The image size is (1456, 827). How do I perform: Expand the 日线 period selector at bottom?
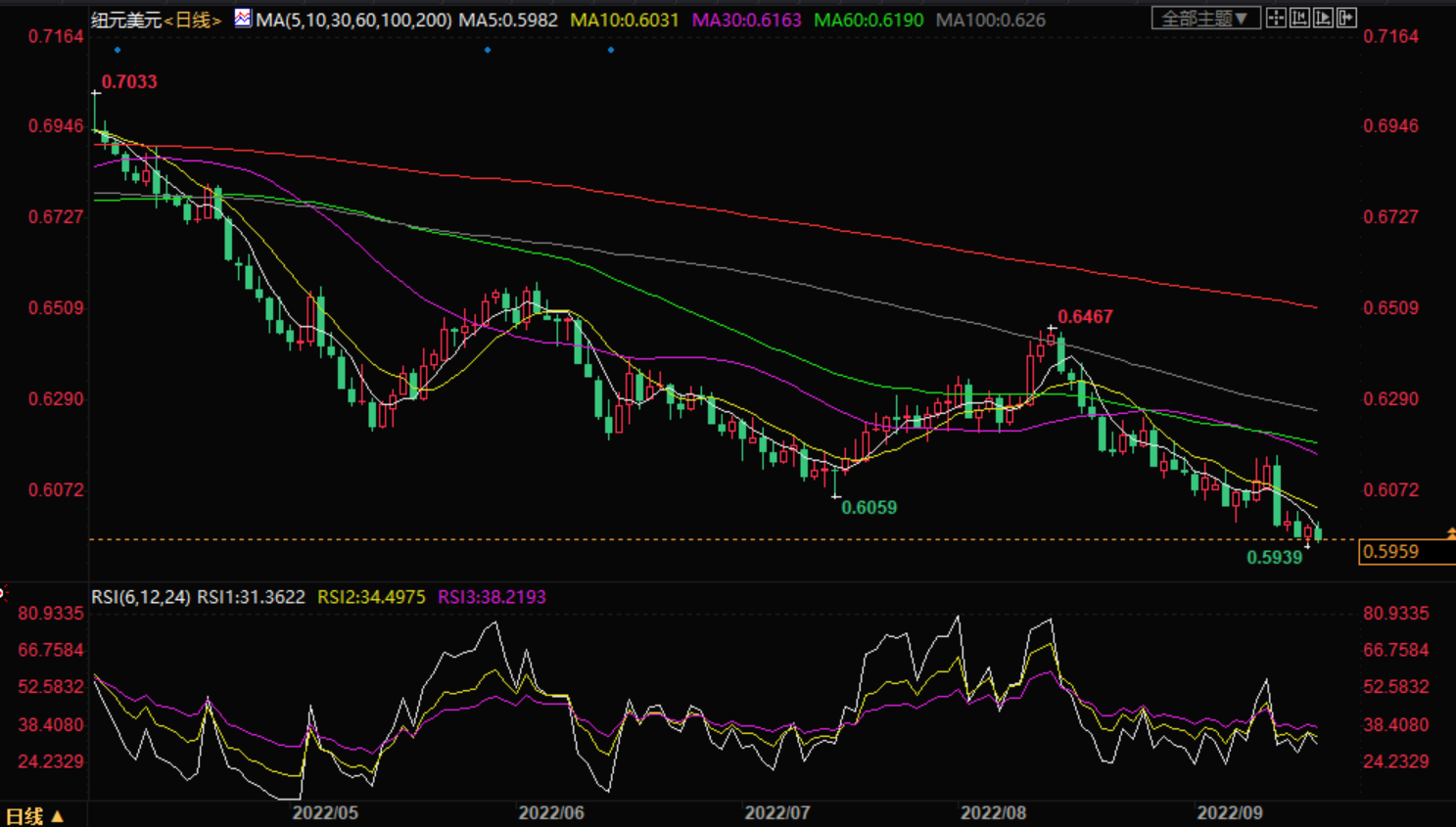coord(34,815)
